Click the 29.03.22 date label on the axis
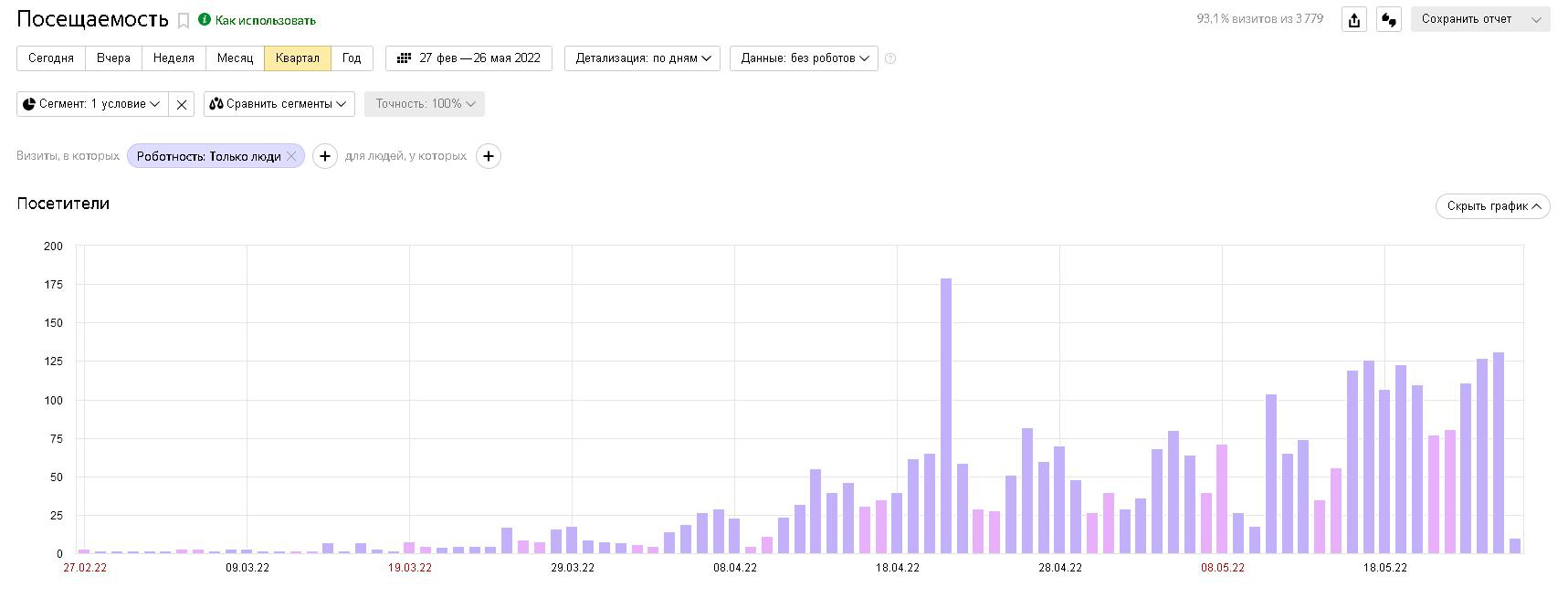Viewport: 1568px width, 608px height. tap(573, 568)
